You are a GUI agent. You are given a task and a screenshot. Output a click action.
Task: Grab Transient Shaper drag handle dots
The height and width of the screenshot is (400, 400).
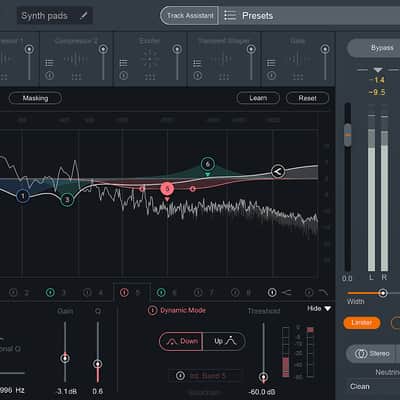coord(224,77)
